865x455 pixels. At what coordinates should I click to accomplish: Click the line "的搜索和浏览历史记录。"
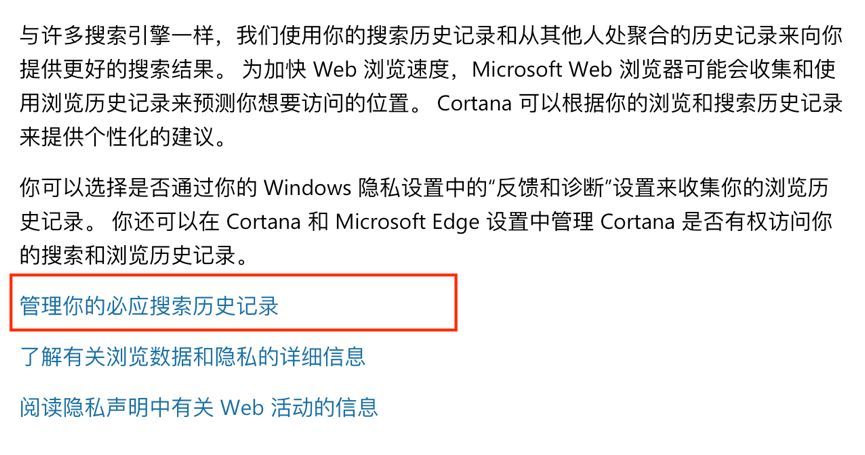[x=132, y=256]
